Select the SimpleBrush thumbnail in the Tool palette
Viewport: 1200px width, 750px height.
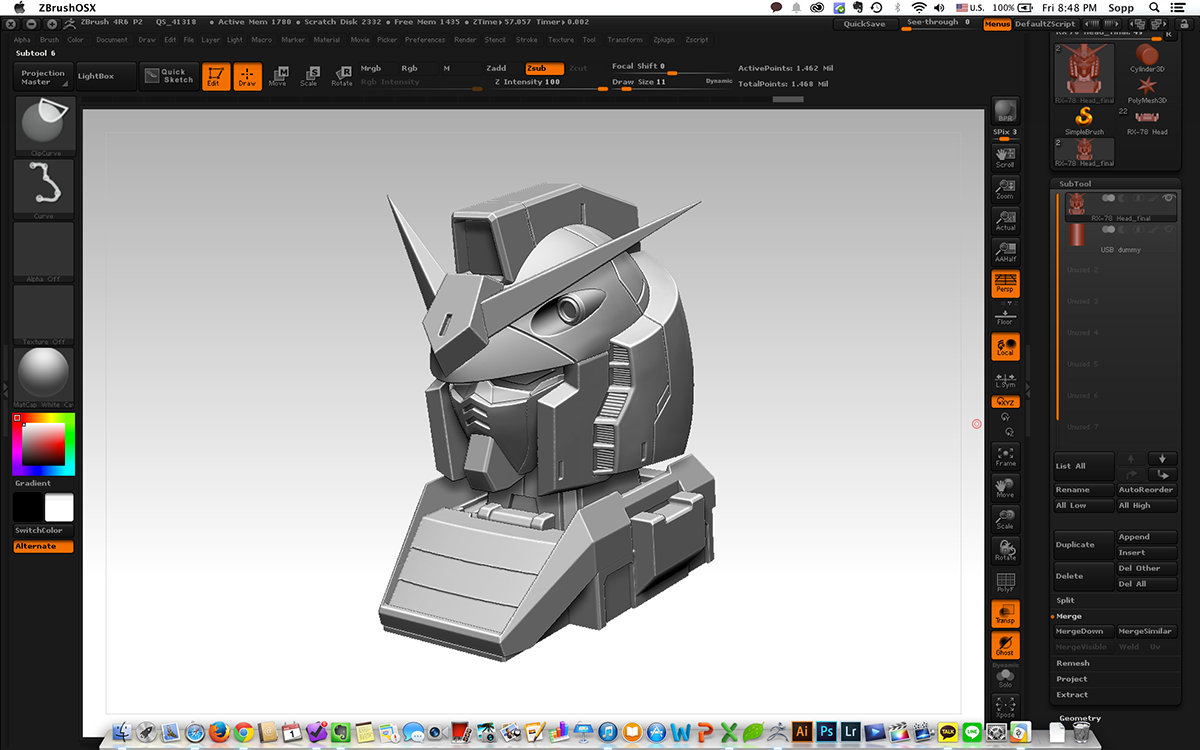click(x=1084, y=116)
